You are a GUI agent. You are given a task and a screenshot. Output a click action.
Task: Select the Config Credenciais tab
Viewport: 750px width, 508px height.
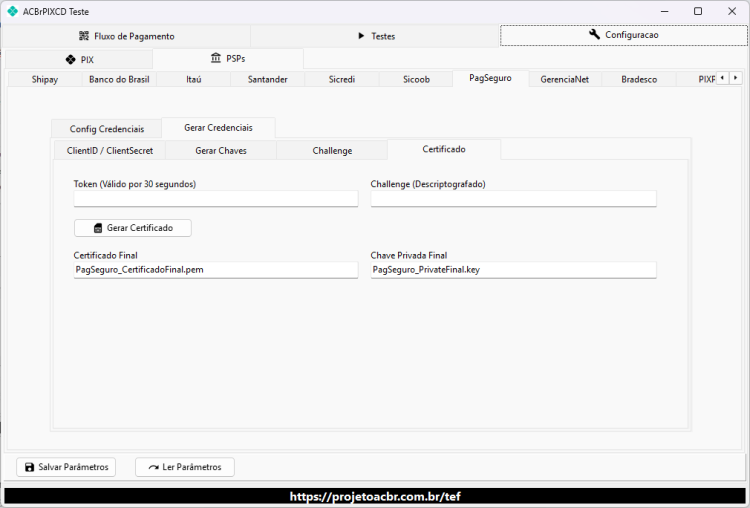point(107,129)
